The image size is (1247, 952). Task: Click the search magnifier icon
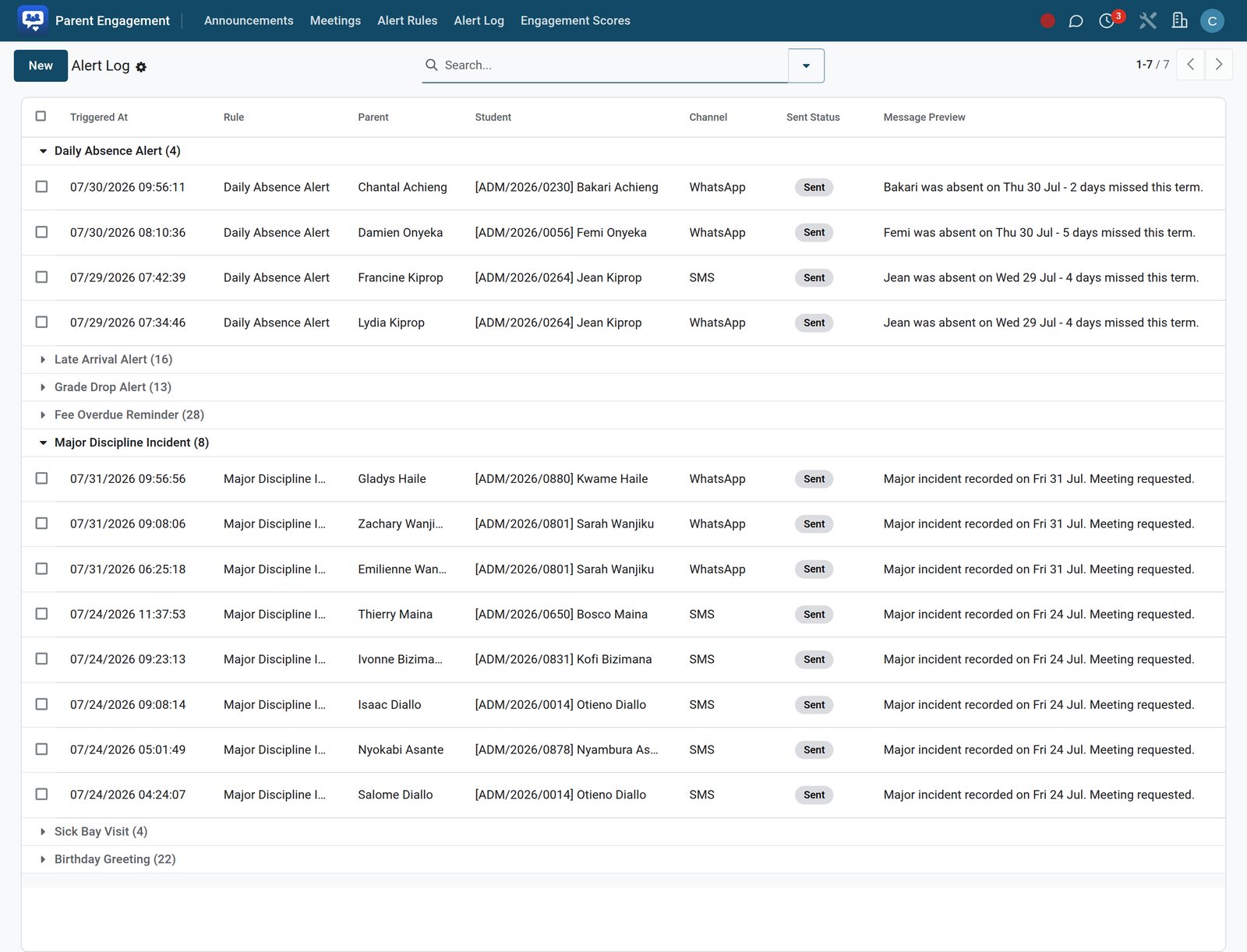click(x=431, y=65)
